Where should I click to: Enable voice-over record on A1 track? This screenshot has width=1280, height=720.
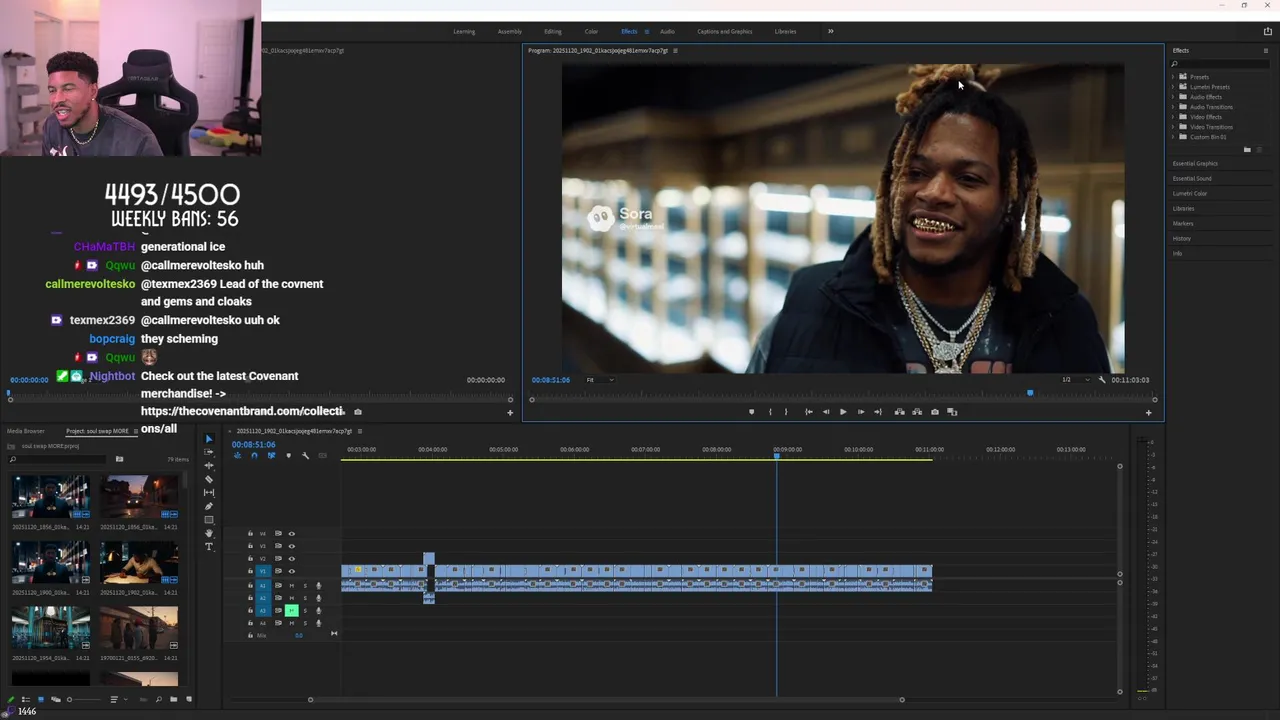(x=319, y=585)
